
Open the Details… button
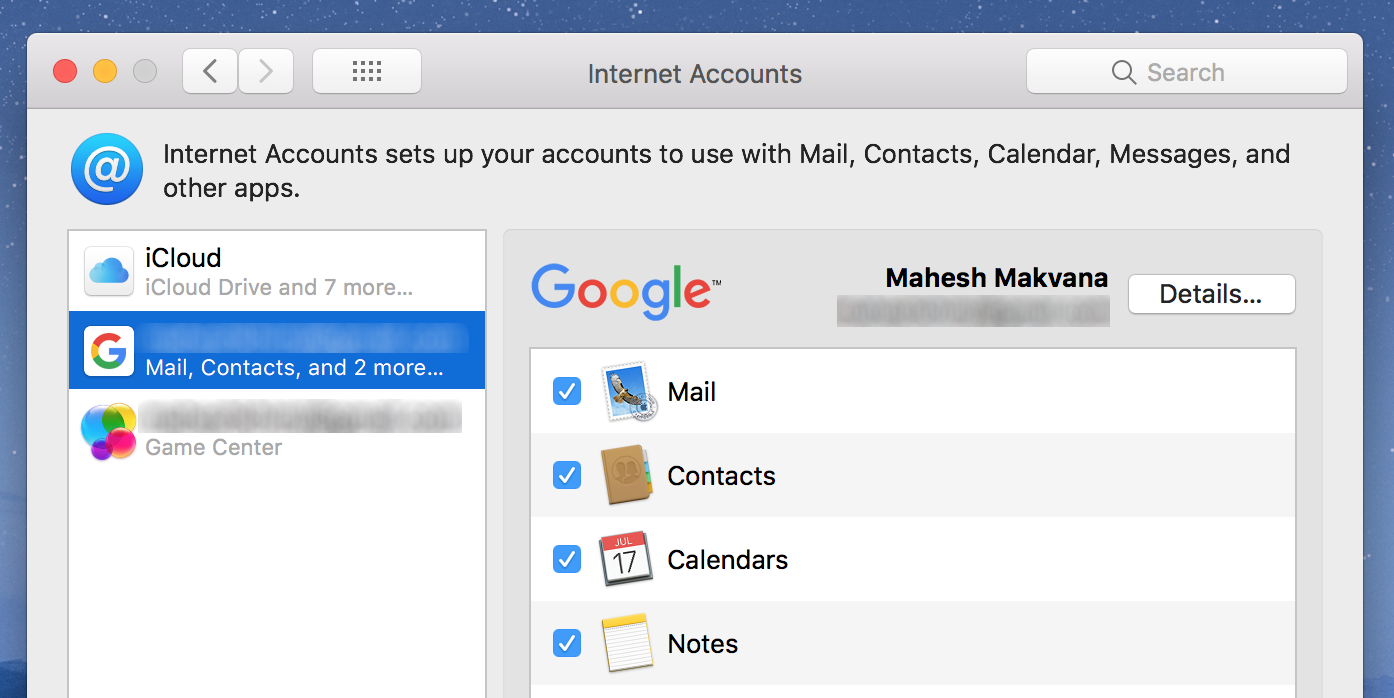[1211, 294]
